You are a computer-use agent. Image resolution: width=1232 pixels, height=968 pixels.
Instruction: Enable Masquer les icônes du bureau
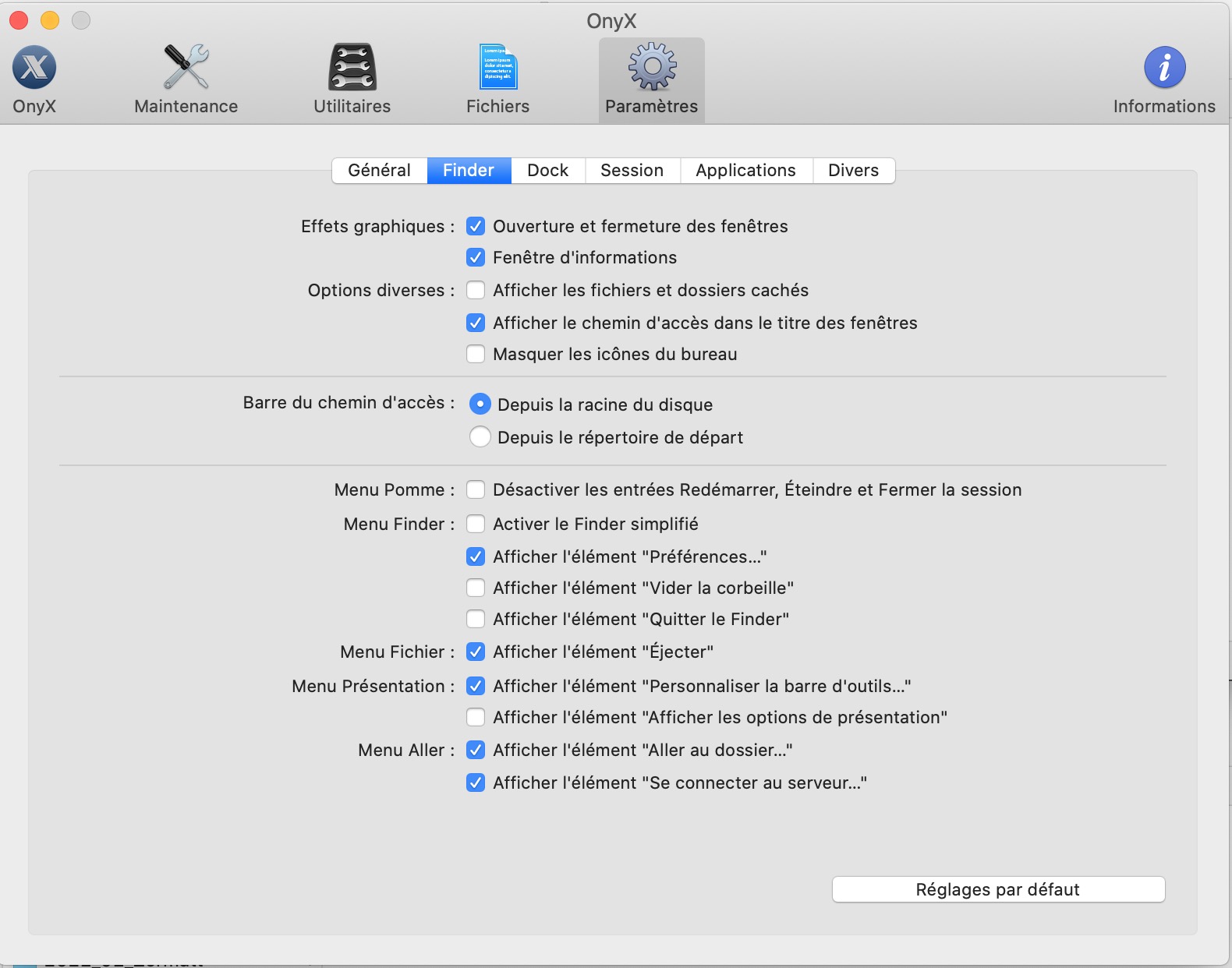(476, 354)
